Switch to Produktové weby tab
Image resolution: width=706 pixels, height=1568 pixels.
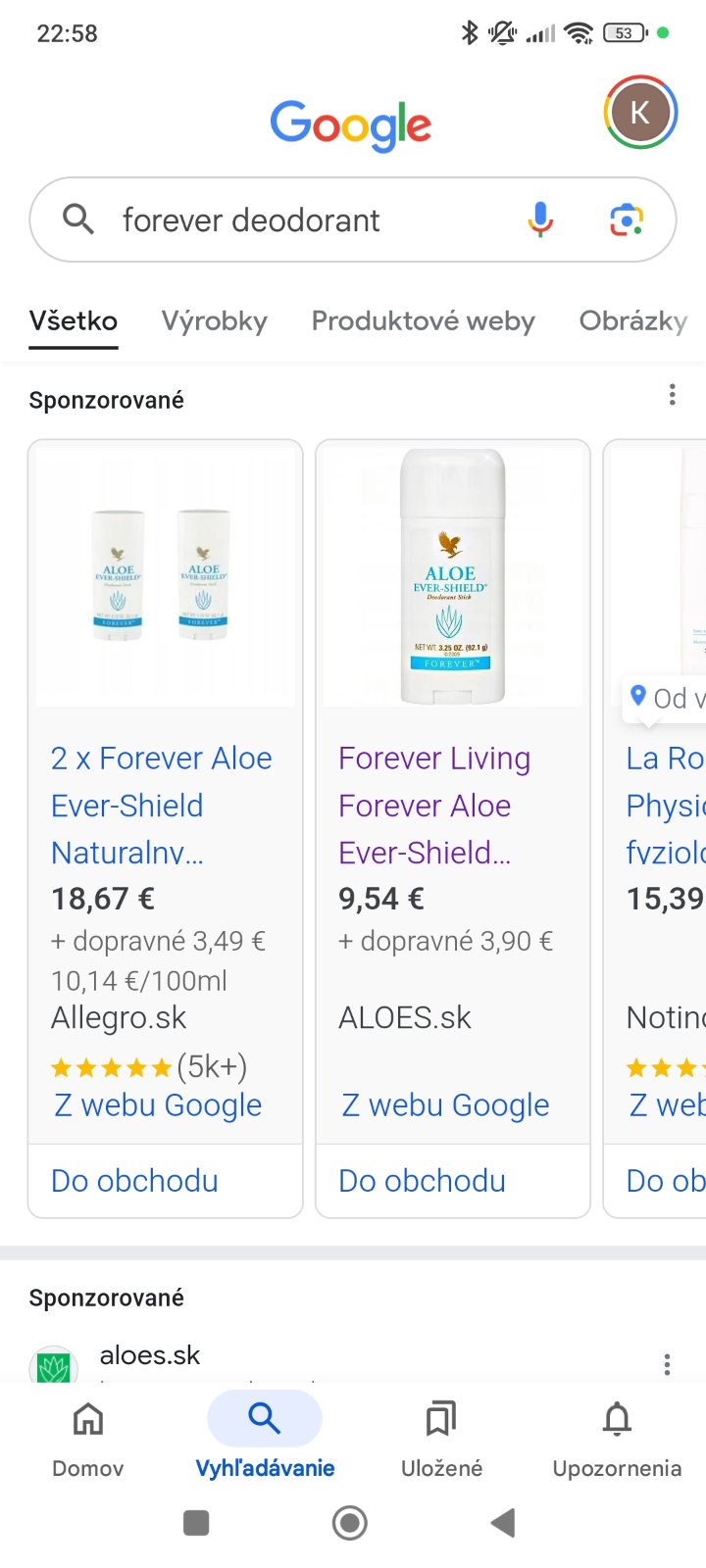(424, 321)
